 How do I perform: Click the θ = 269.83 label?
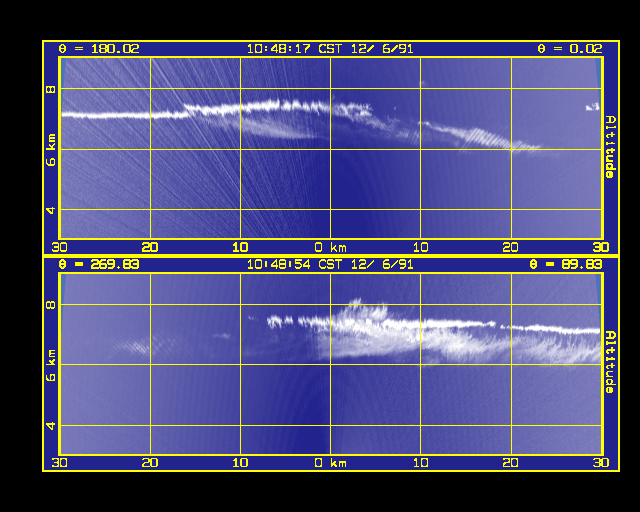(x=99, y=264)
